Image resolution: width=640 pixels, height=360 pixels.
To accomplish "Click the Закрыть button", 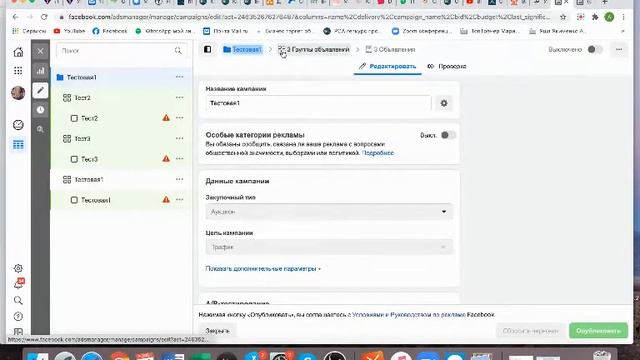I will (x=217, y=331).
